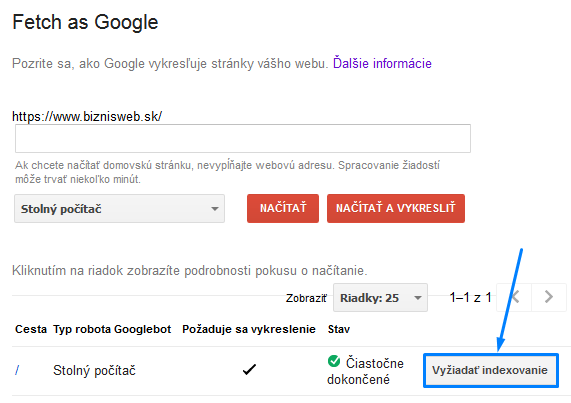Click Čiastočne dokončené status text
This screenshot has height=403, width=571.
pyautogui.click(x=366, y=371)
